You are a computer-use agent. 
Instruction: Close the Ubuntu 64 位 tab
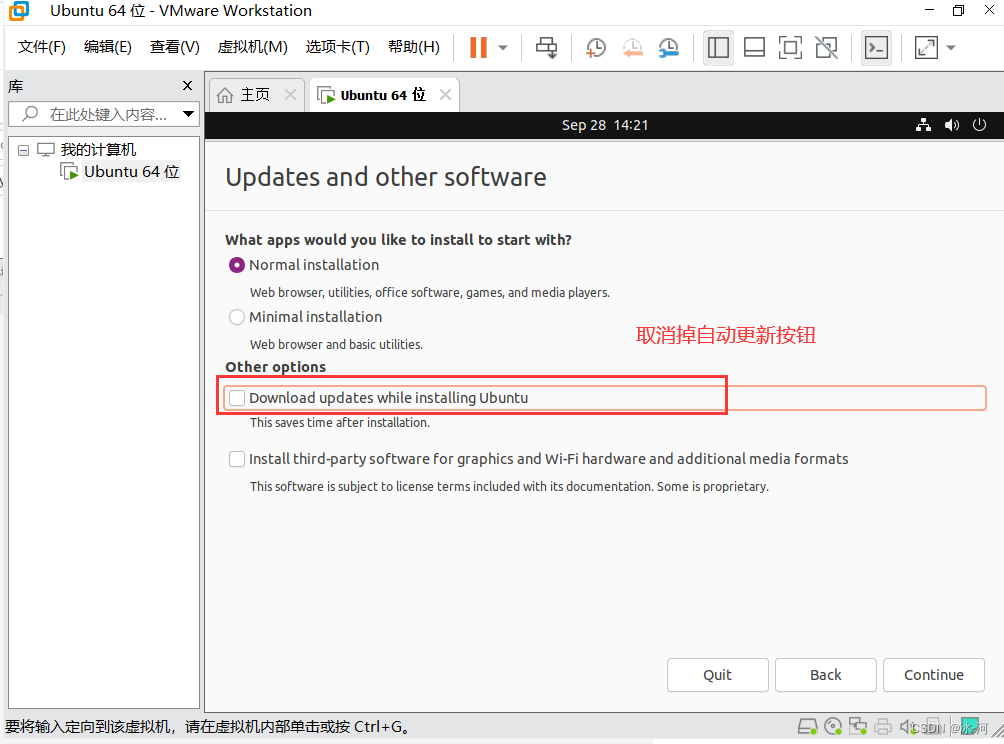(x=446, y=95)
